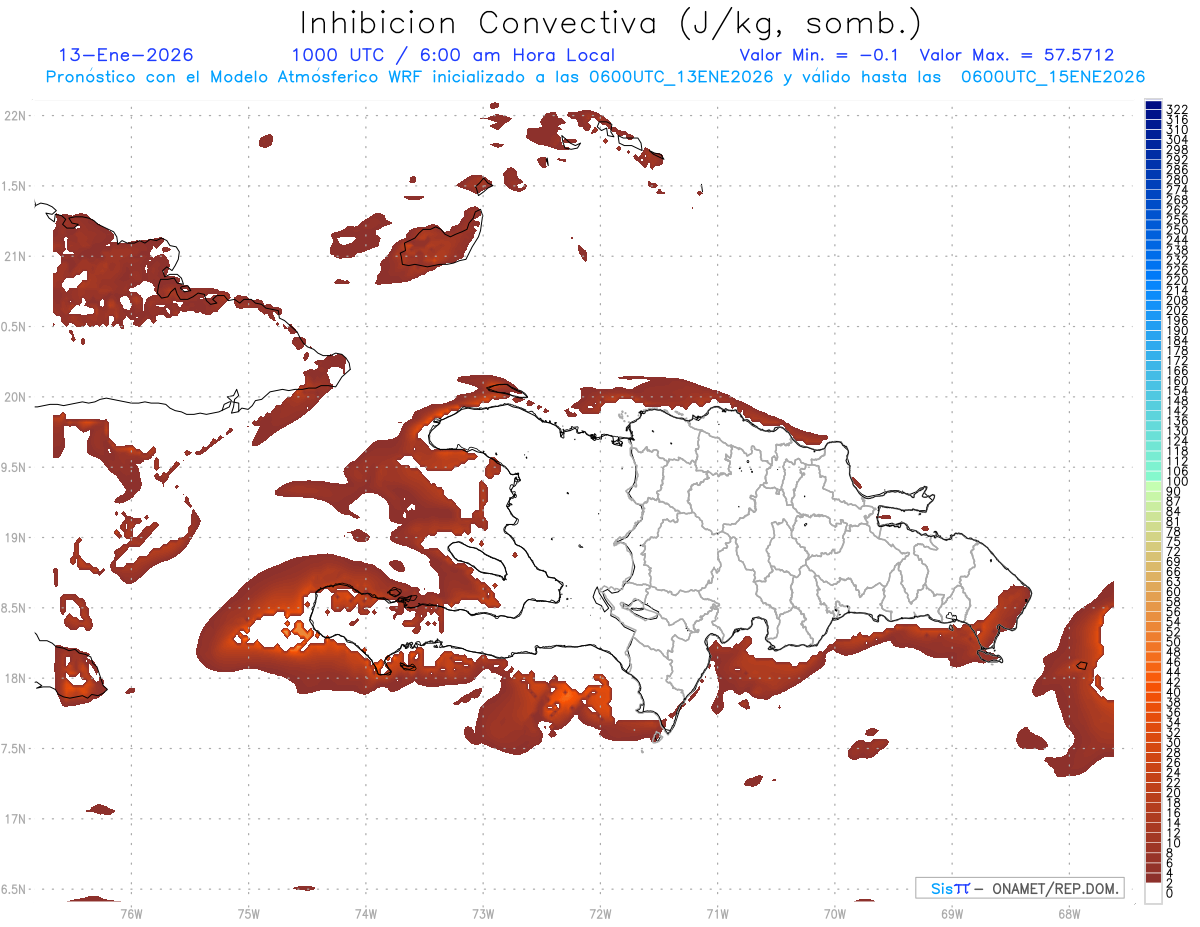Click the ONAMET/REP.DOM. credit box
The height and width of the screenshot is (927, 1200).
(1019, 888)
